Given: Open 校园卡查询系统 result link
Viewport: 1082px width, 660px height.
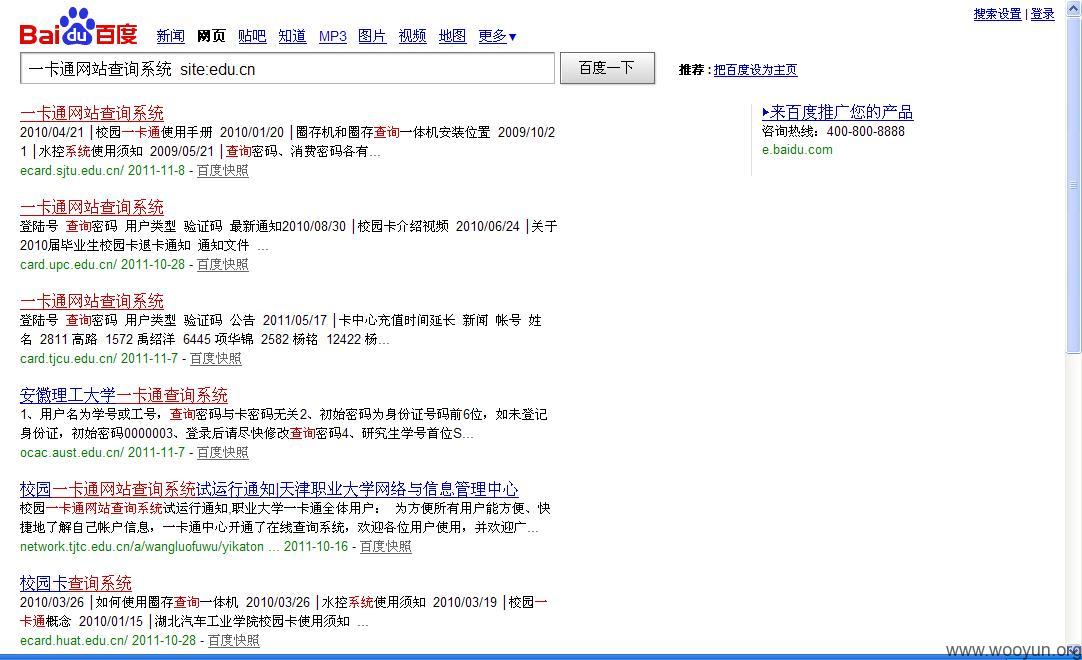Looking at the screenshot, I should tap(76, 583).
